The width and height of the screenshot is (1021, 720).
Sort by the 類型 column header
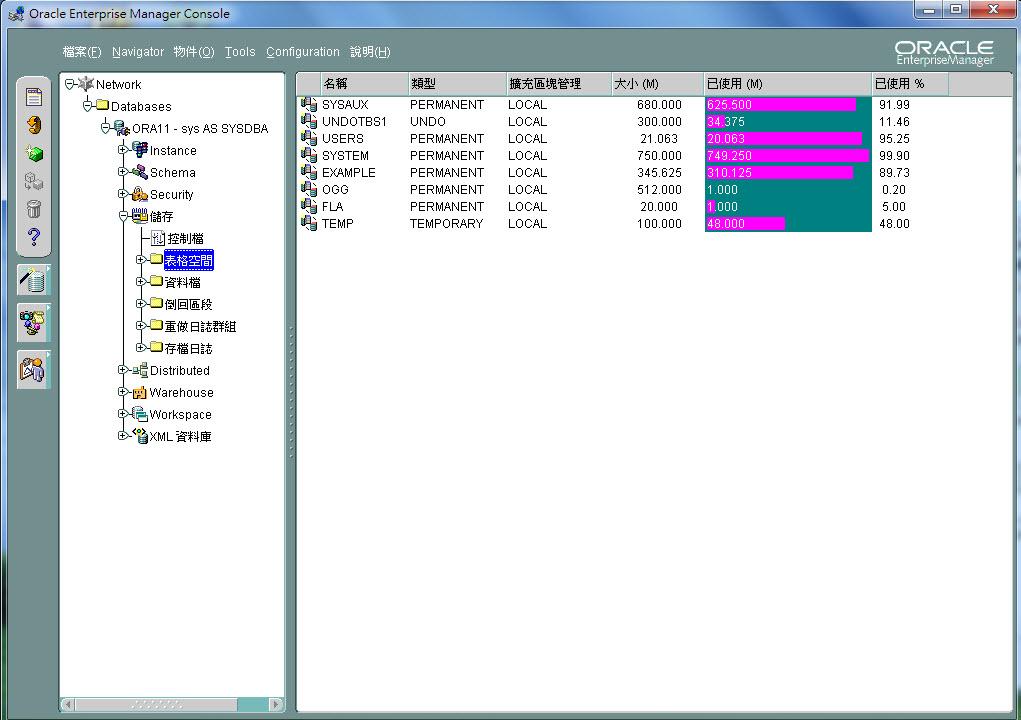click(x=457, y=84)
